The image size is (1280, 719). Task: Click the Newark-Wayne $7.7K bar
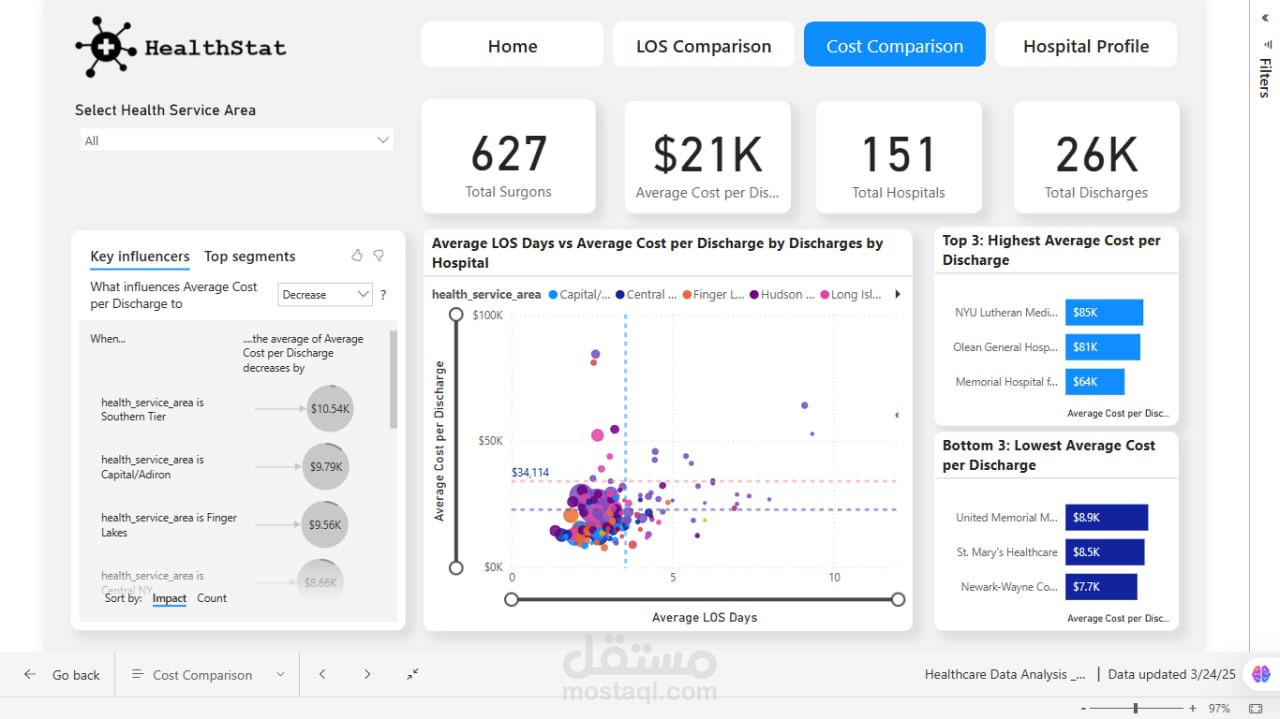(1101, 587)
